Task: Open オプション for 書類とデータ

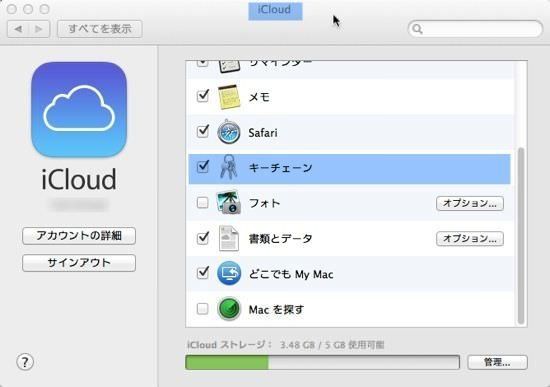Action: click(x=470, y=239)
